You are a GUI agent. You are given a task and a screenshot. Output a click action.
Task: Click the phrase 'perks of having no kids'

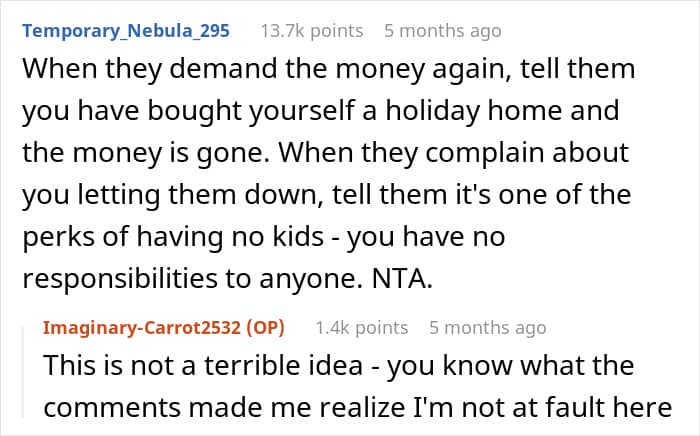point(173,237)
